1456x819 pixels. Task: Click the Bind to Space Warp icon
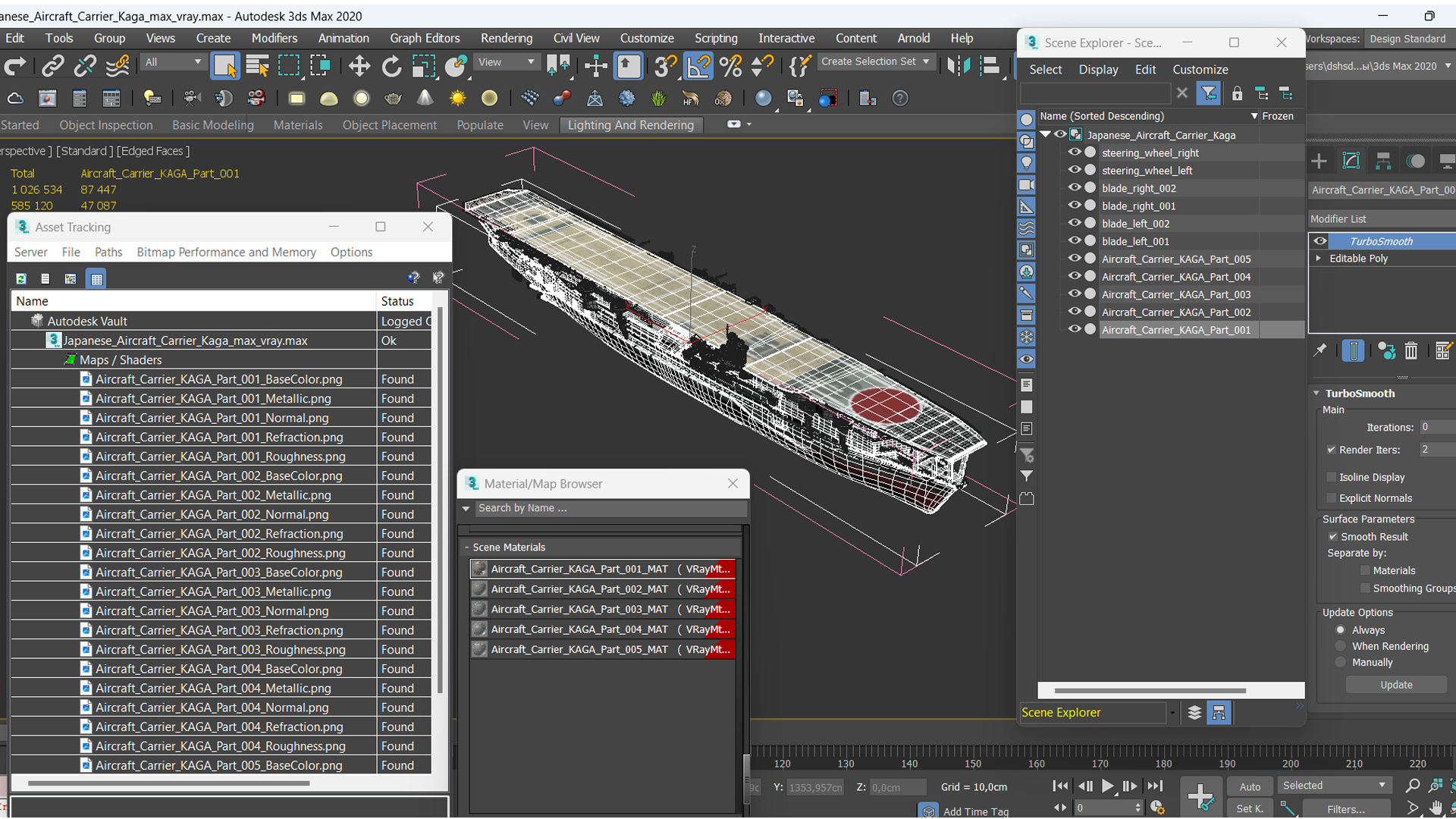pos(118,67)
